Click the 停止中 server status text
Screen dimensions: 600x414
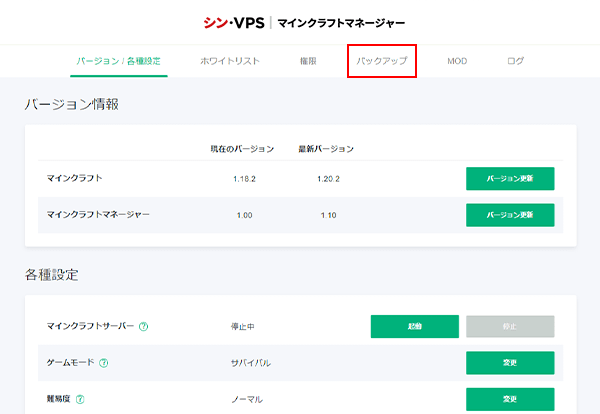coord(243,326)
